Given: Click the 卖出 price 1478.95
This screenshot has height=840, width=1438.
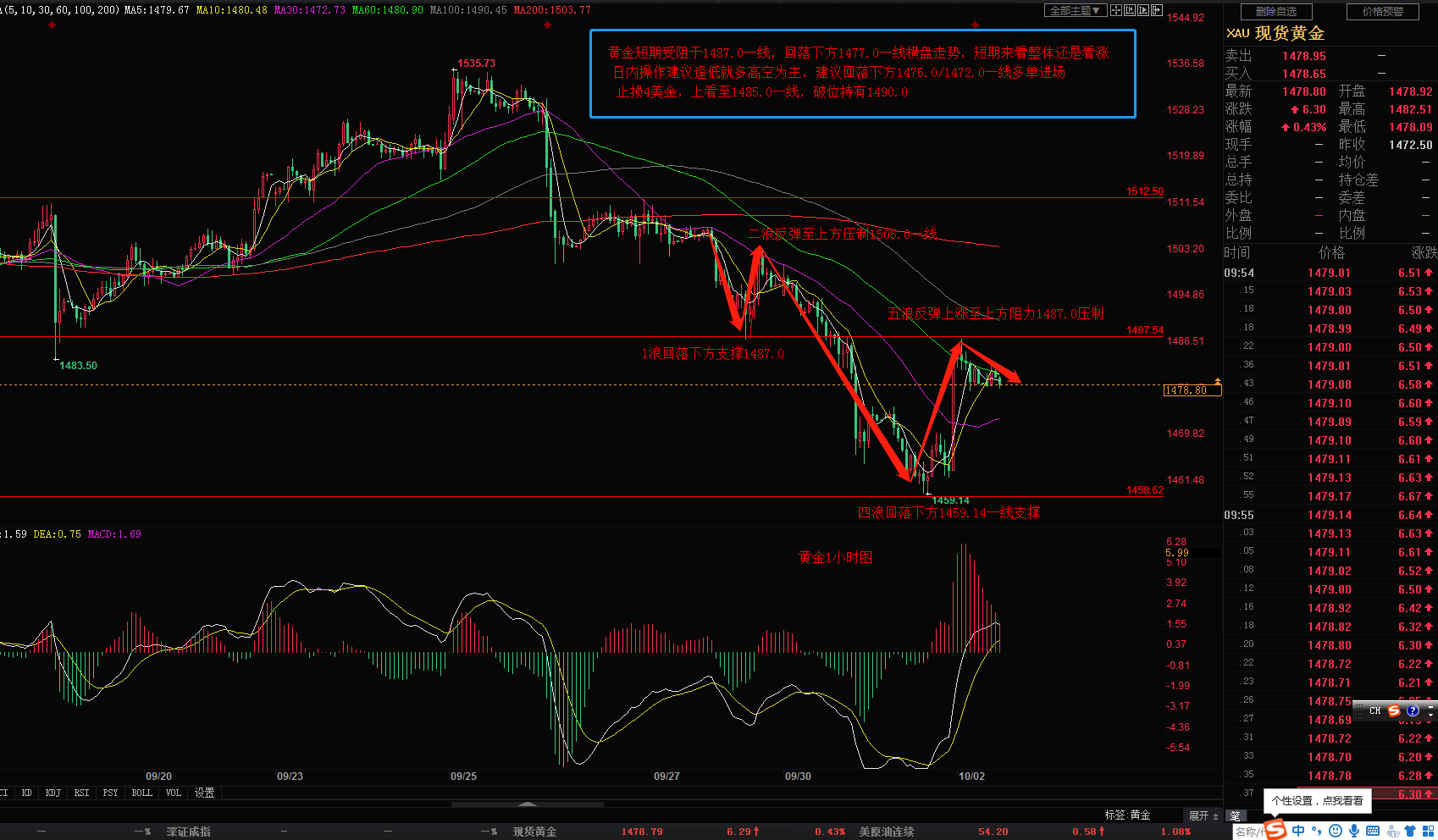Looking at the screenshot, I should coord(1304,56).
